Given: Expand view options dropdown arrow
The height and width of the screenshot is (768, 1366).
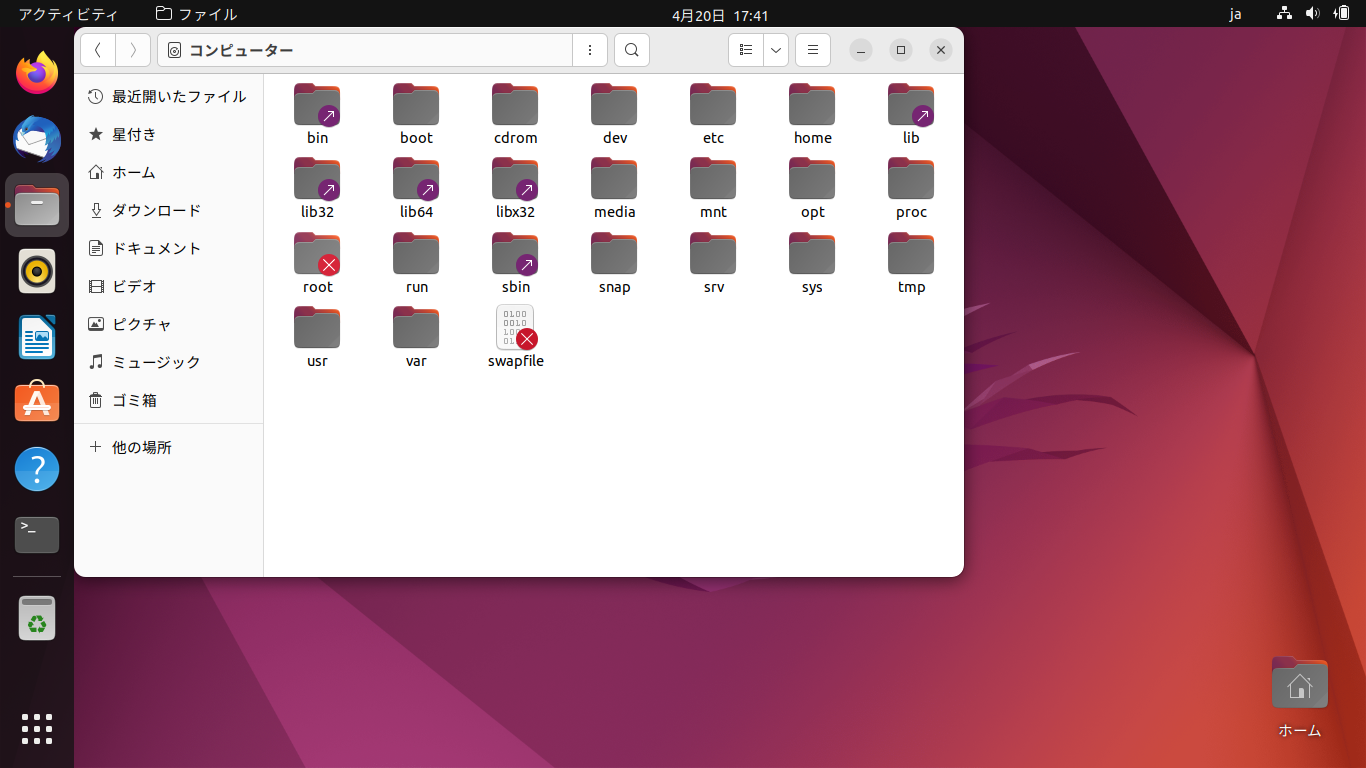Looking at the screenshot, I should pos(776,50).
